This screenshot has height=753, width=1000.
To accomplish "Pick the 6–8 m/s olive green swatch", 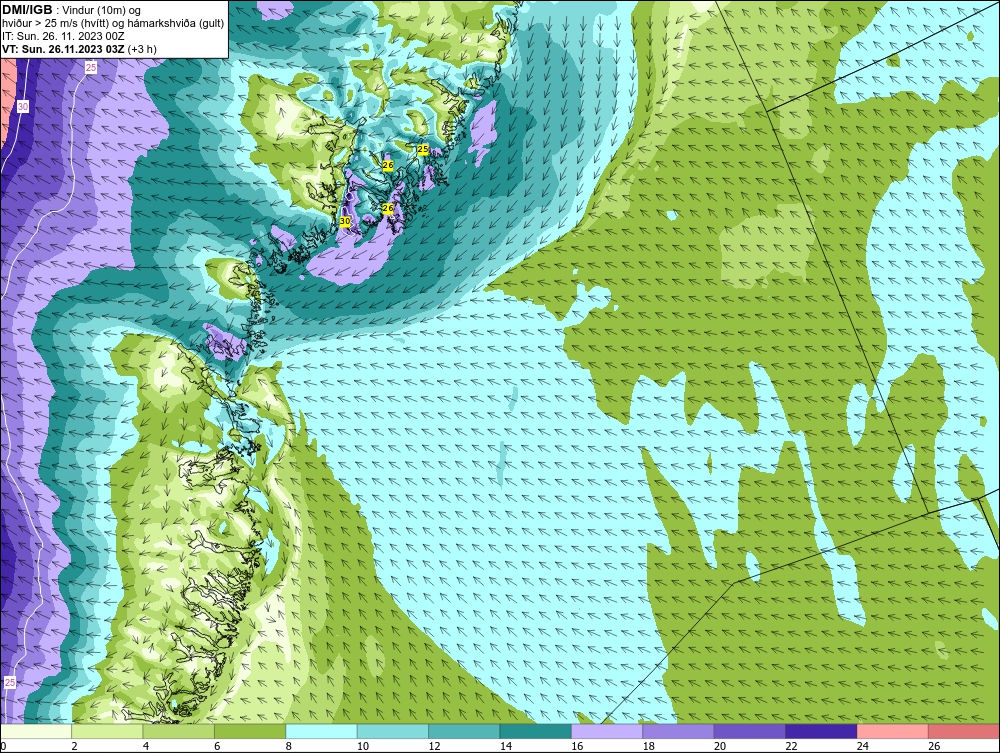I will coord(251,731).
